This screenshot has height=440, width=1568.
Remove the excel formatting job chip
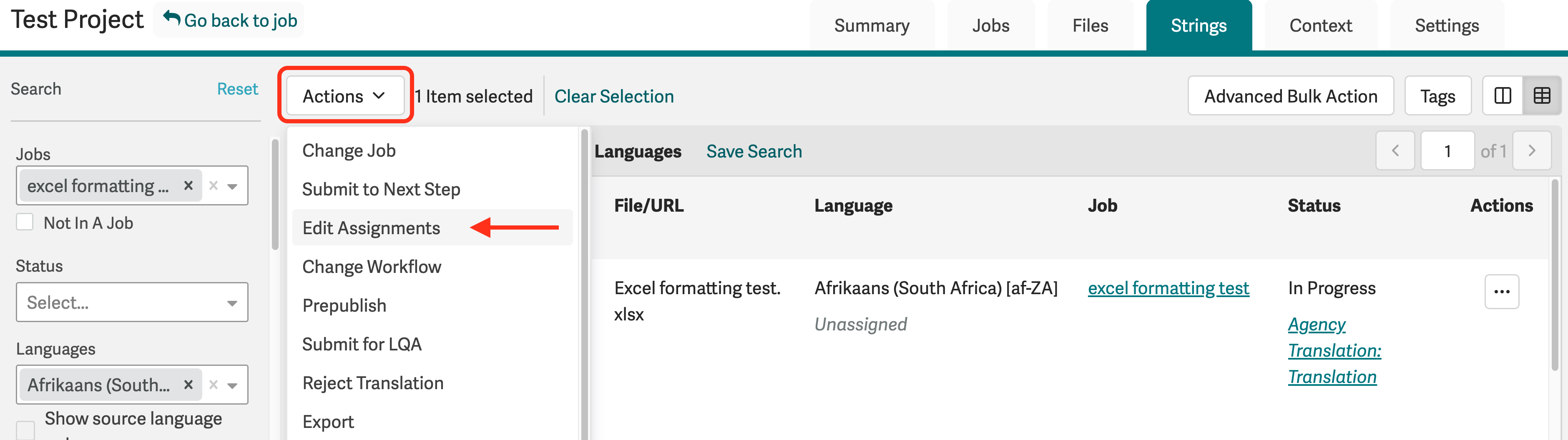[x=188, y=185]
